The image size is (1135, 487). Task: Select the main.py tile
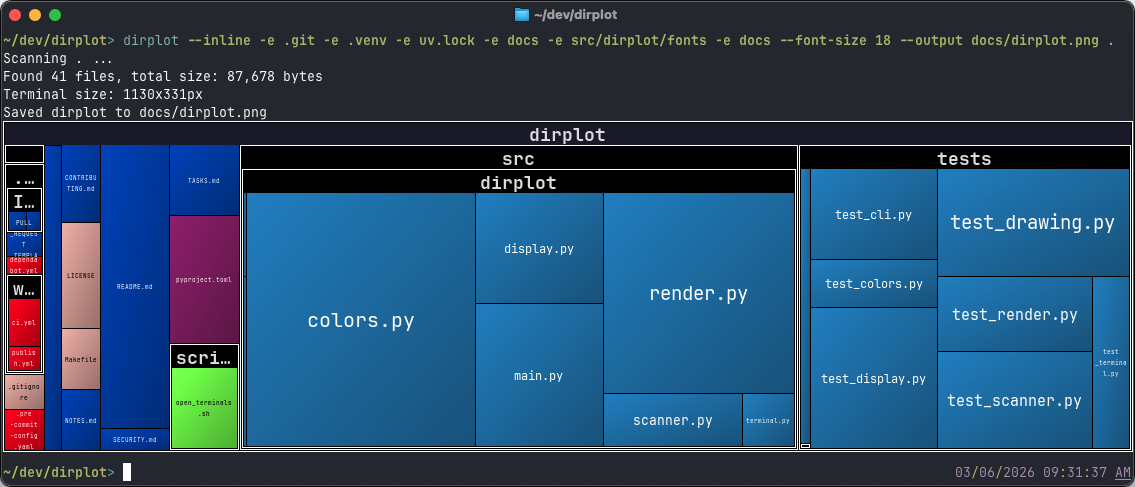coord(539,376)
